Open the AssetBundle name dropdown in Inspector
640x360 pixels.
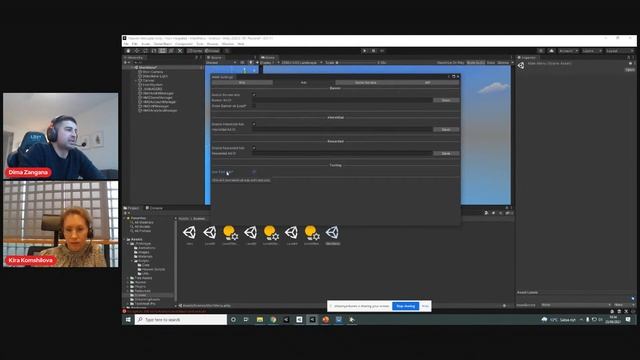(x=576, y=305)
